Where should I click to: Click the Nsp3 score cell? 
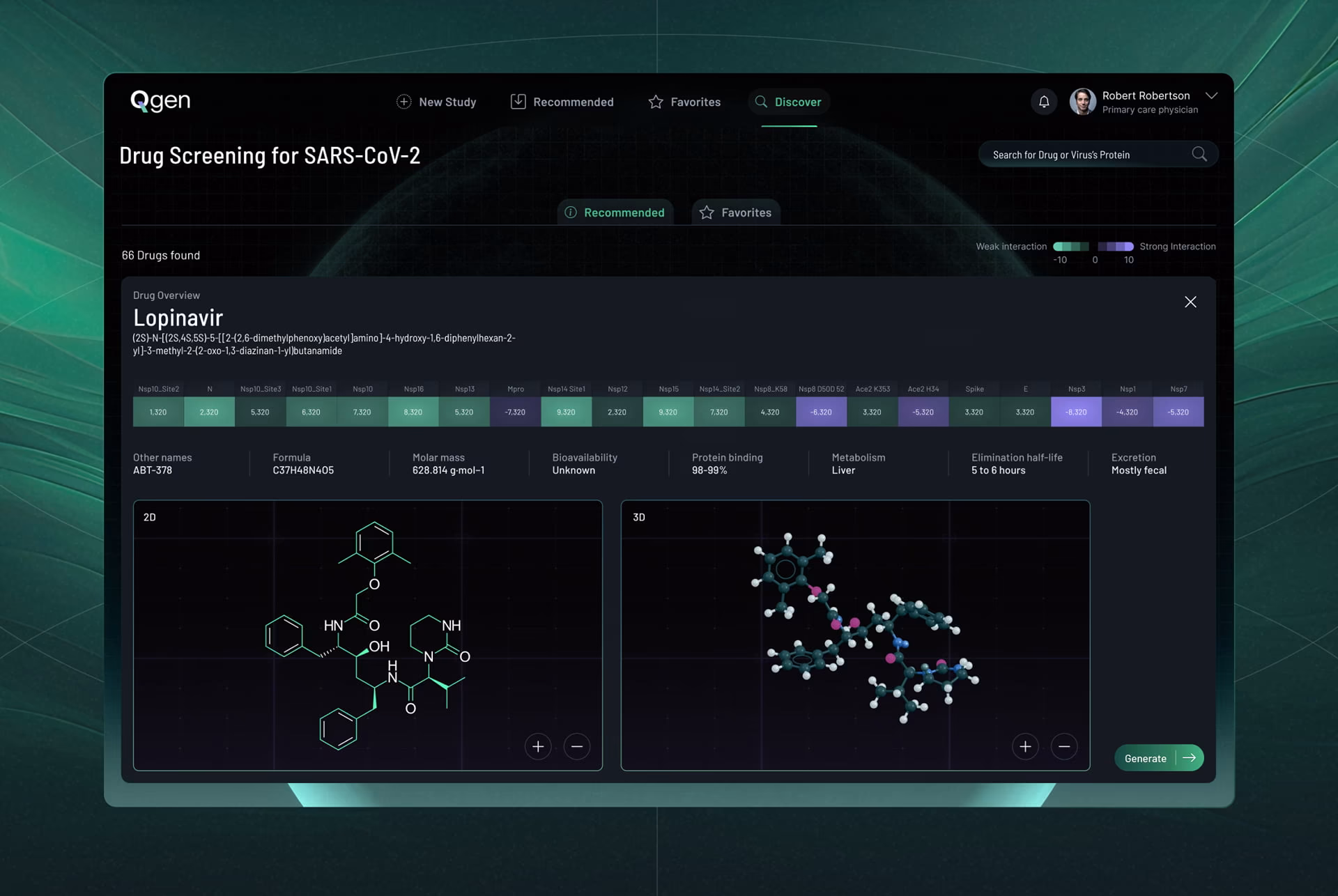click(x=1076, y=412)
